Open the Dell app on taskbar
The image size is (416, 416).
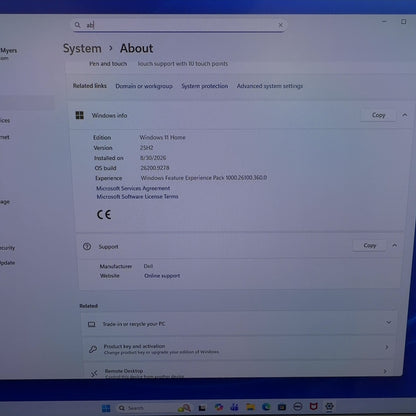[297, 406]
